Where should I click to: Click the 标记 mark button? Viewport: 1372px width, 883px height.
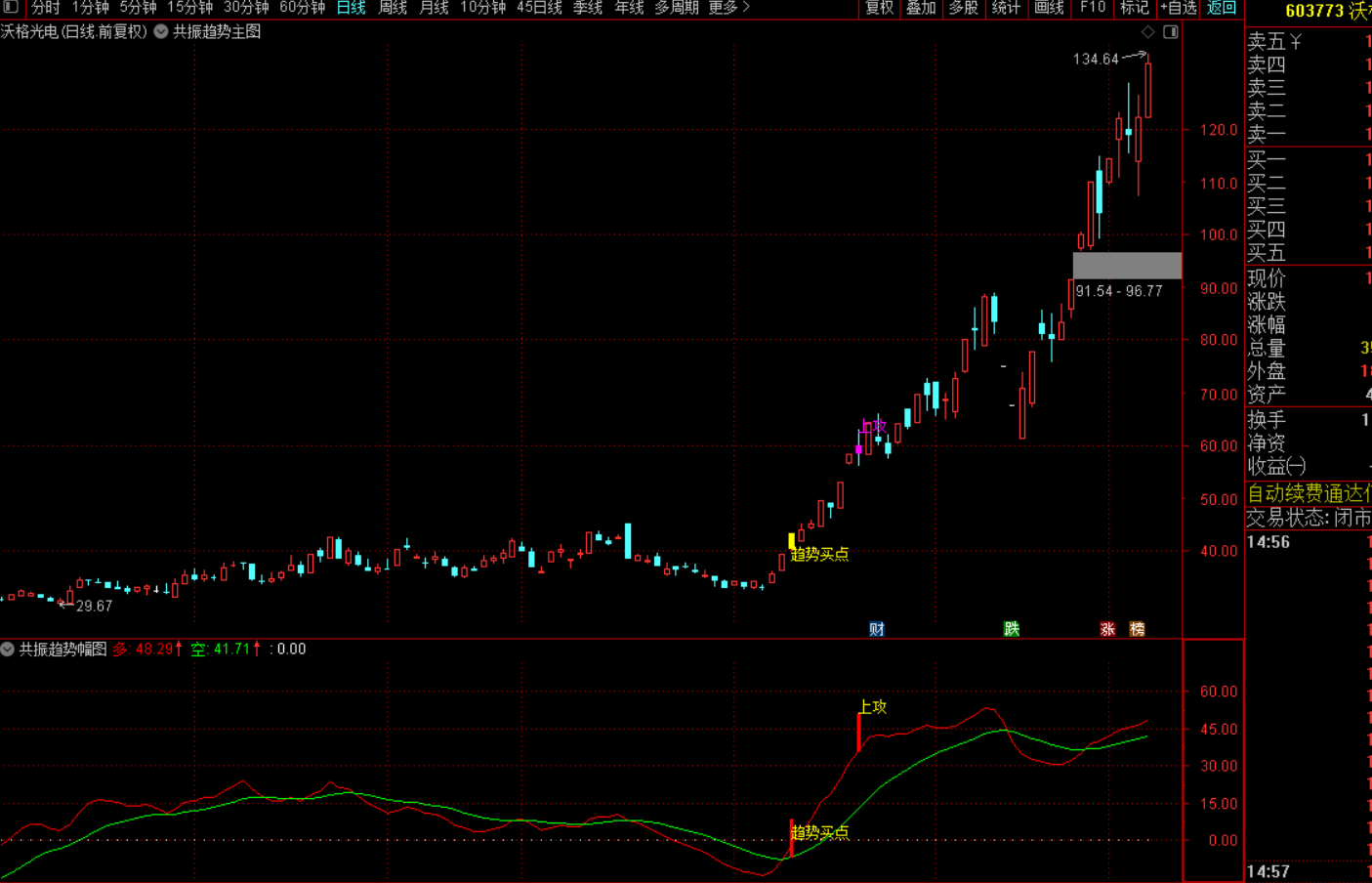pyautogui.click(x=1134, y=8)
